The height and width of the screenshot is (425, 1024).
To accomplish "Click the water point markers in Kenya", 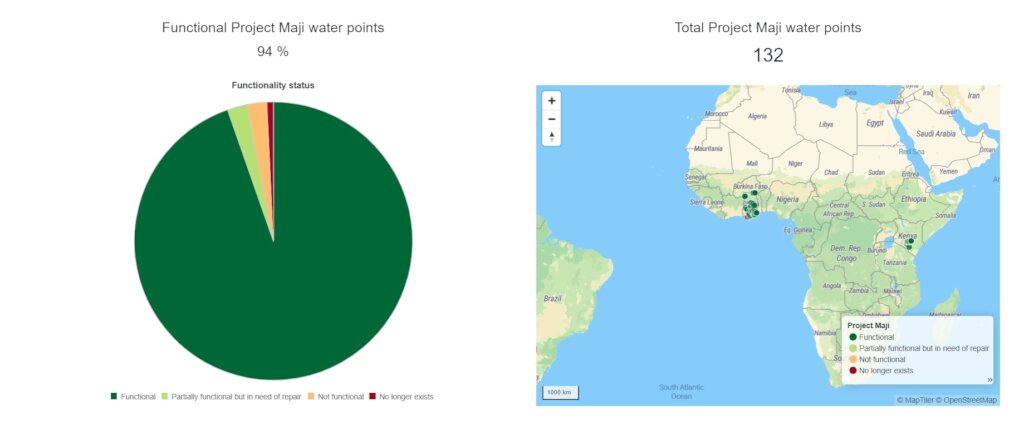I will click(x=909, y=244).
